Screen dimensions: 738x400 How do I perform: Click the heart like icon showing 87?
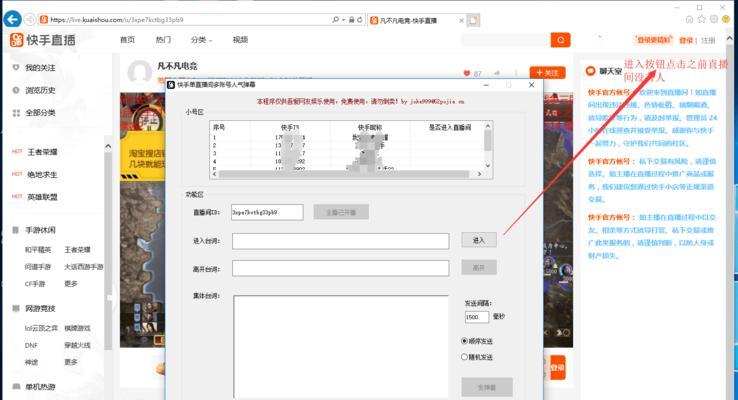coord(467,73)
